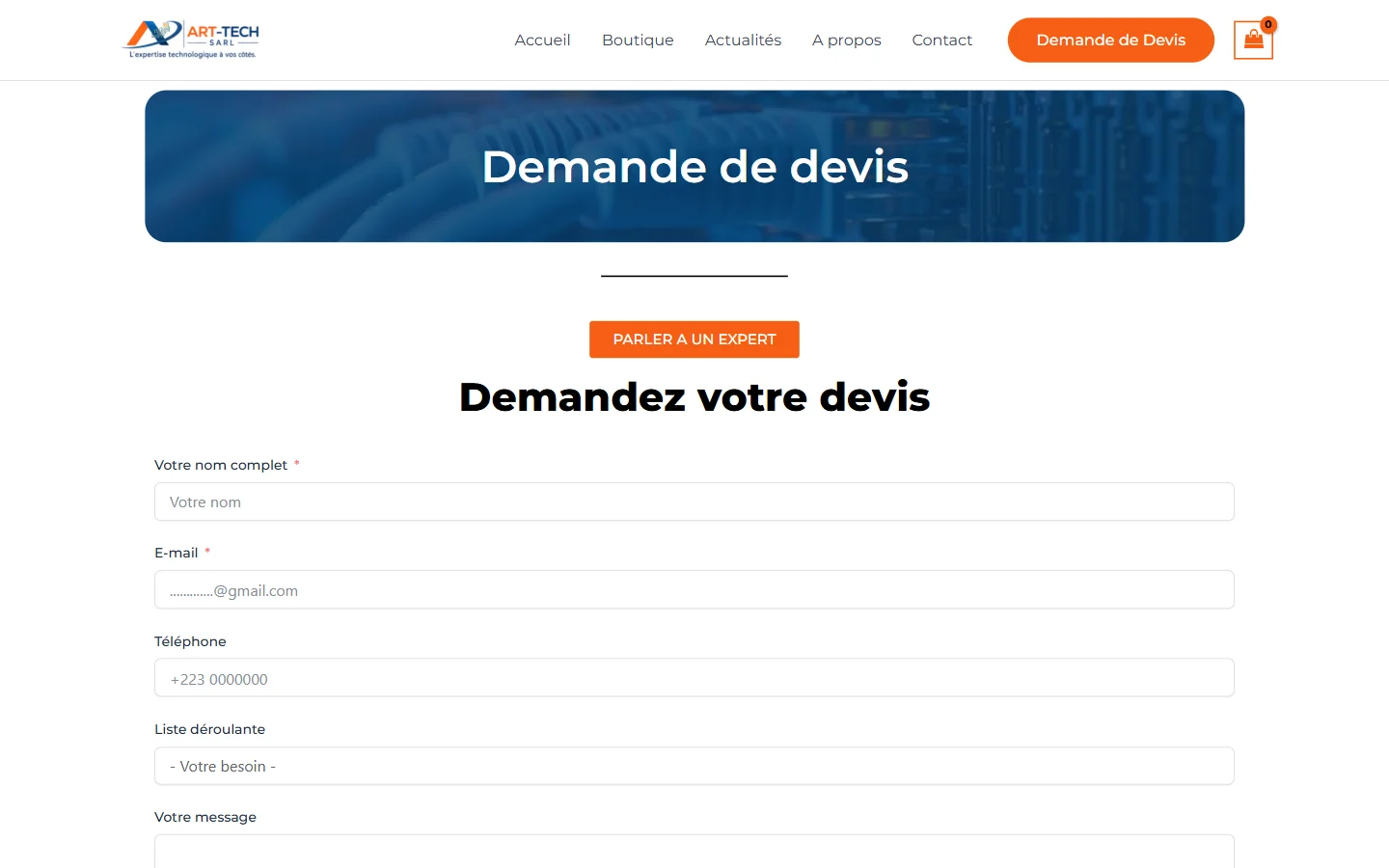Screen dimensions: 1389x868
Task: Click the ART-TECH SARL logo
Action: click(x=191, y=40)
